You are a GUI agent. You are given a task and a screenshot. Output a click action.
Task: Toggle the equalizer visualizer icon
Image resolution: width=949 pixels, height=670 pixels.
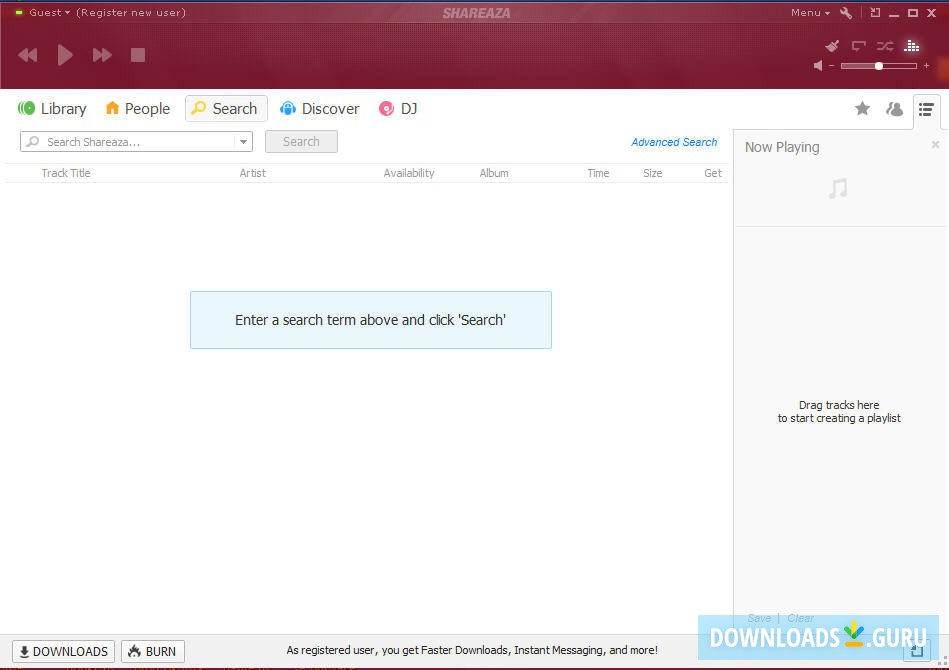click(911, 45)
